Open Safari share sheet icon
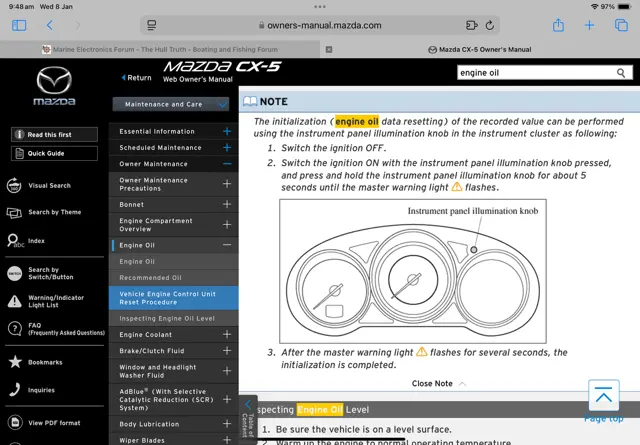The width and height of the screenshot is (640, 445). [558, 25]
